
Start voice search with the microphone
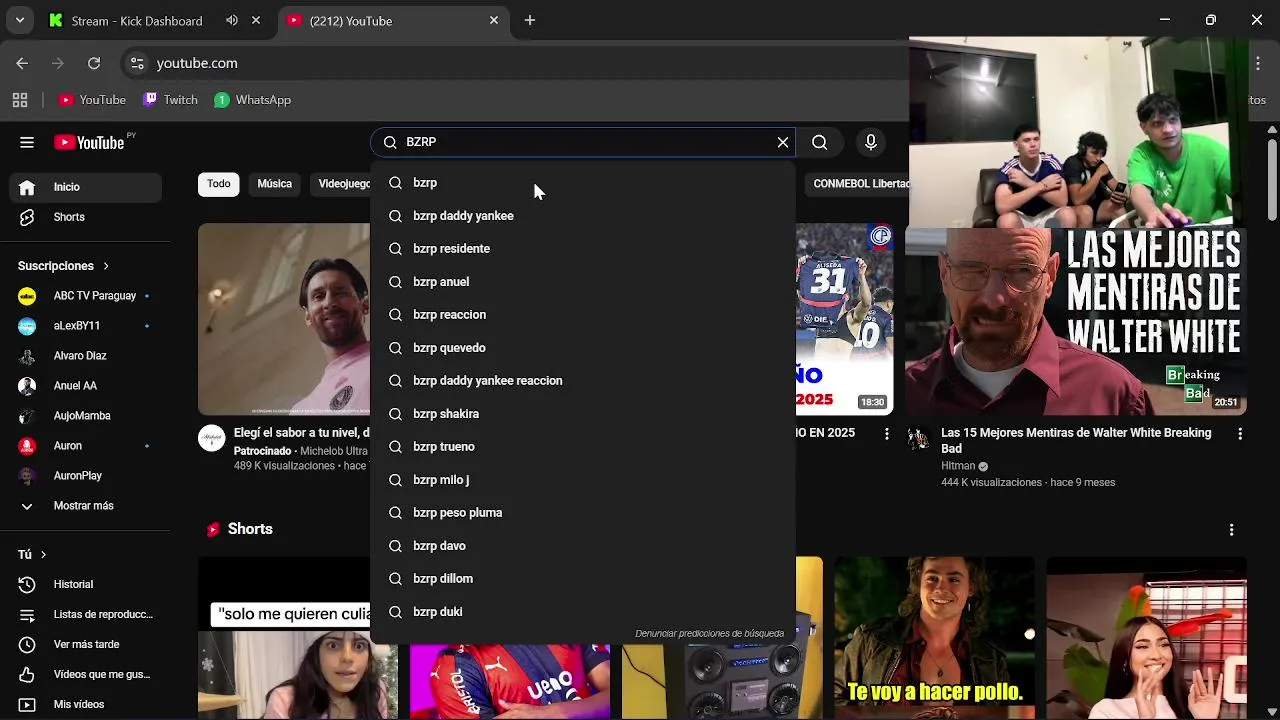click(871, 142)
